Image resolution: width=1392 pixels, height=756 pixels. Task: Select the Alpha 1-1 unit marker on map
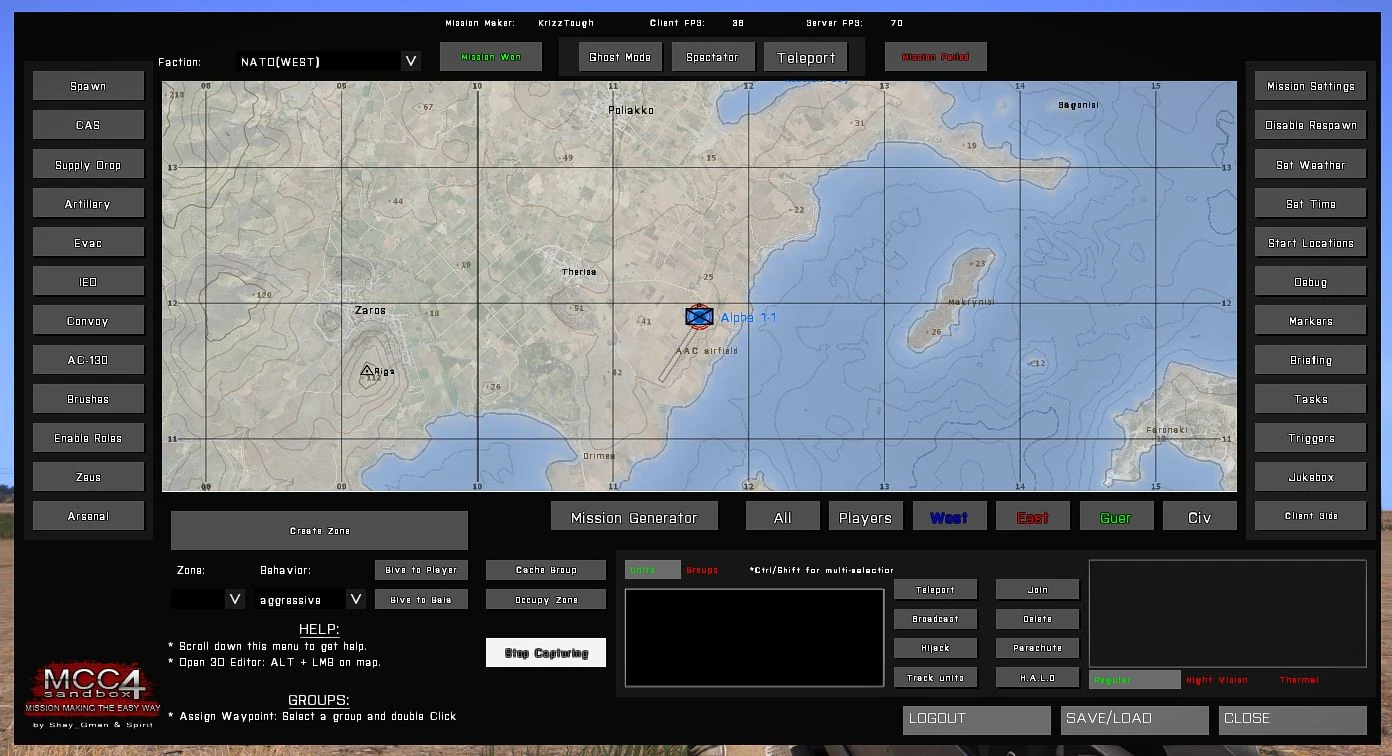(x=699, y=317)
